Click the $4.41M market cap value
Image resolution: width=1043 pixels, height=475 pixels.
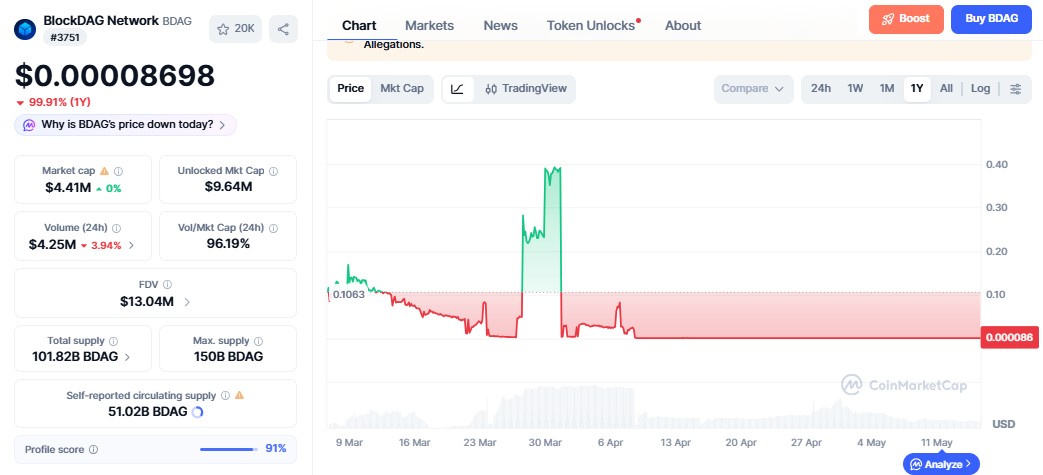pyautogui.click(x=68, y=188)
